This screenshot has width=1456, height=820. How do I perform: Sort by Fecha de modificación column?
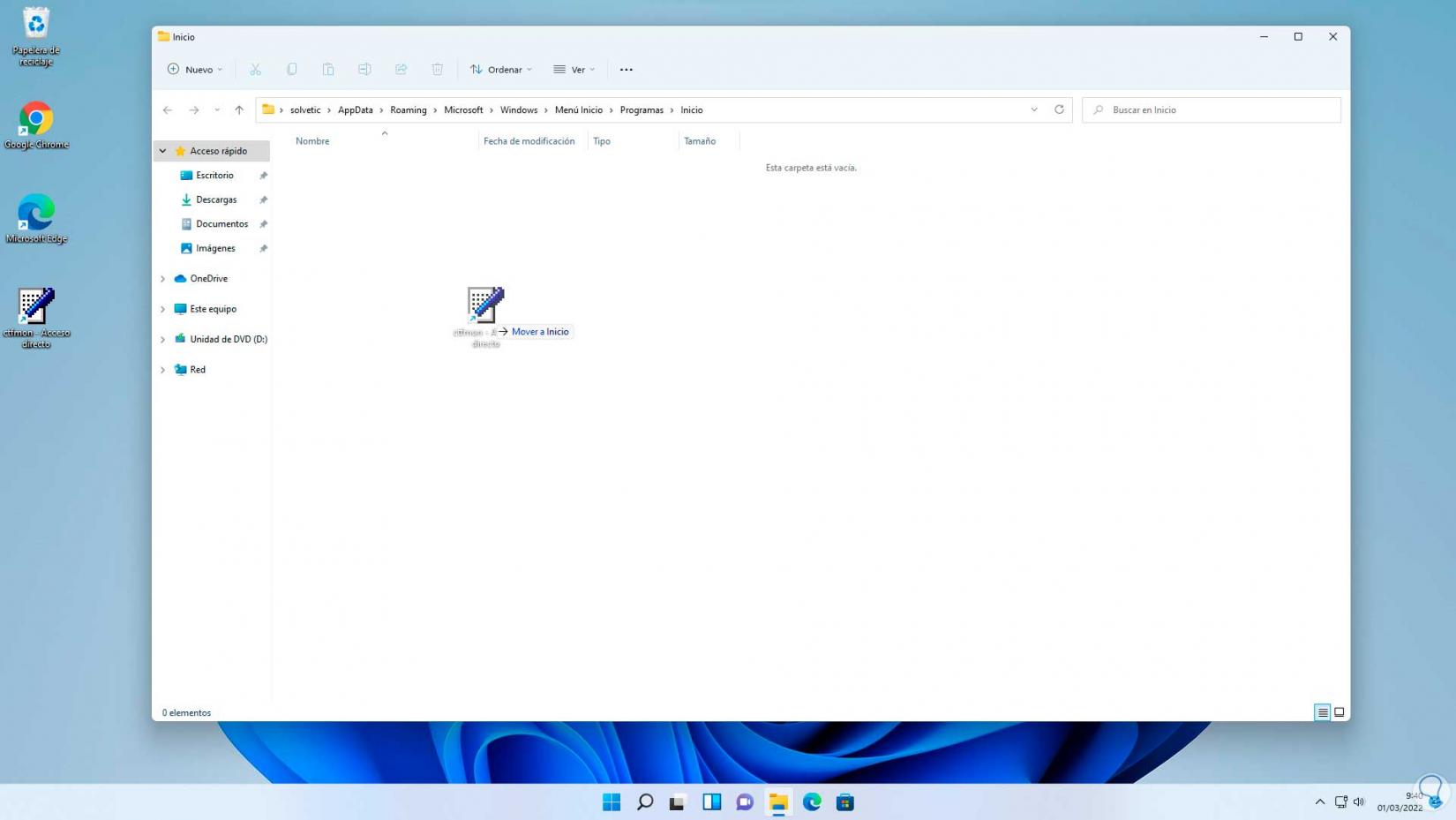pos(529,141)
